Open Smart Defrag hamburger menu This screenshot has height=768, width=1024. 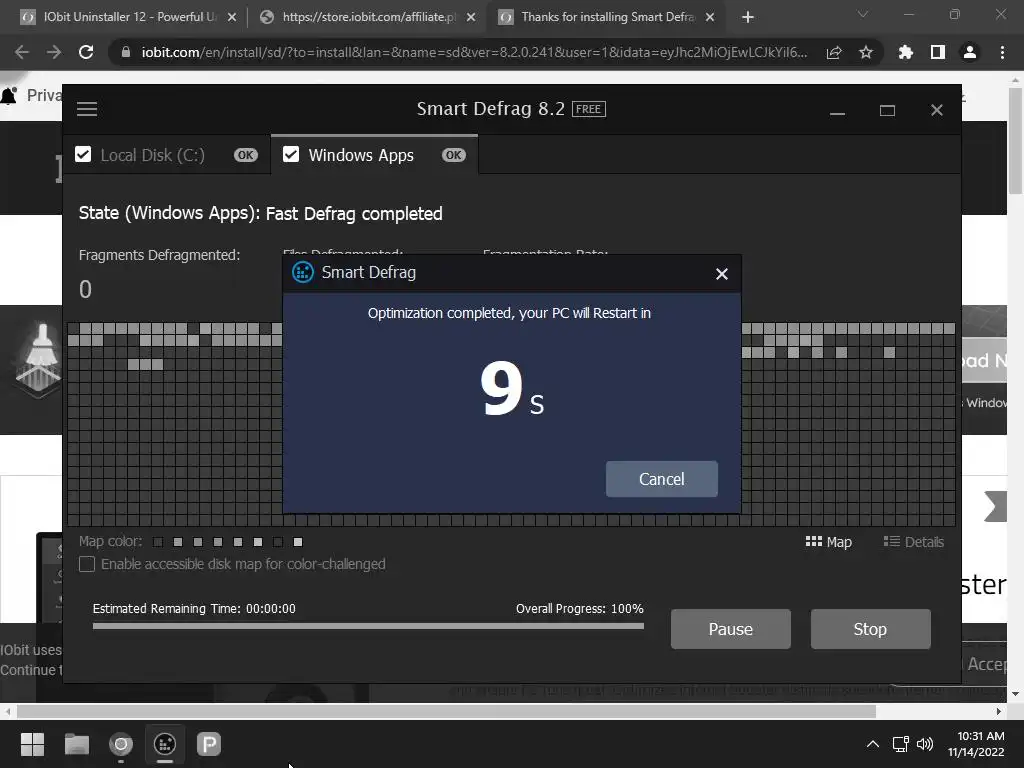point(87,109)
